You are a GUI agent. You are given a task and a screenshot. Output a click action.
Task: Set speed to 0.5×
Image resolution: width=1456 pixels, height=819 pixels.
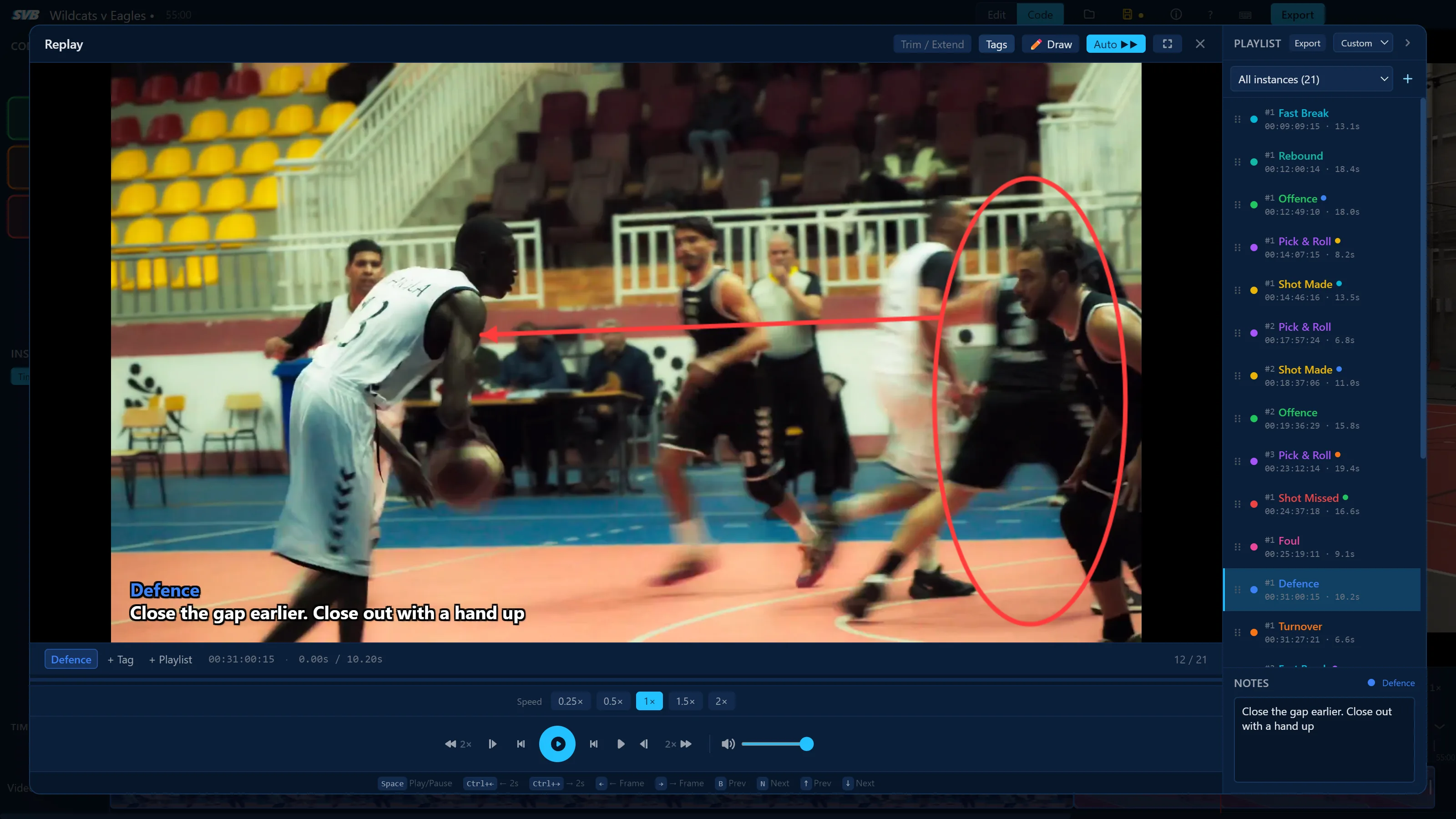click(613, 701)
